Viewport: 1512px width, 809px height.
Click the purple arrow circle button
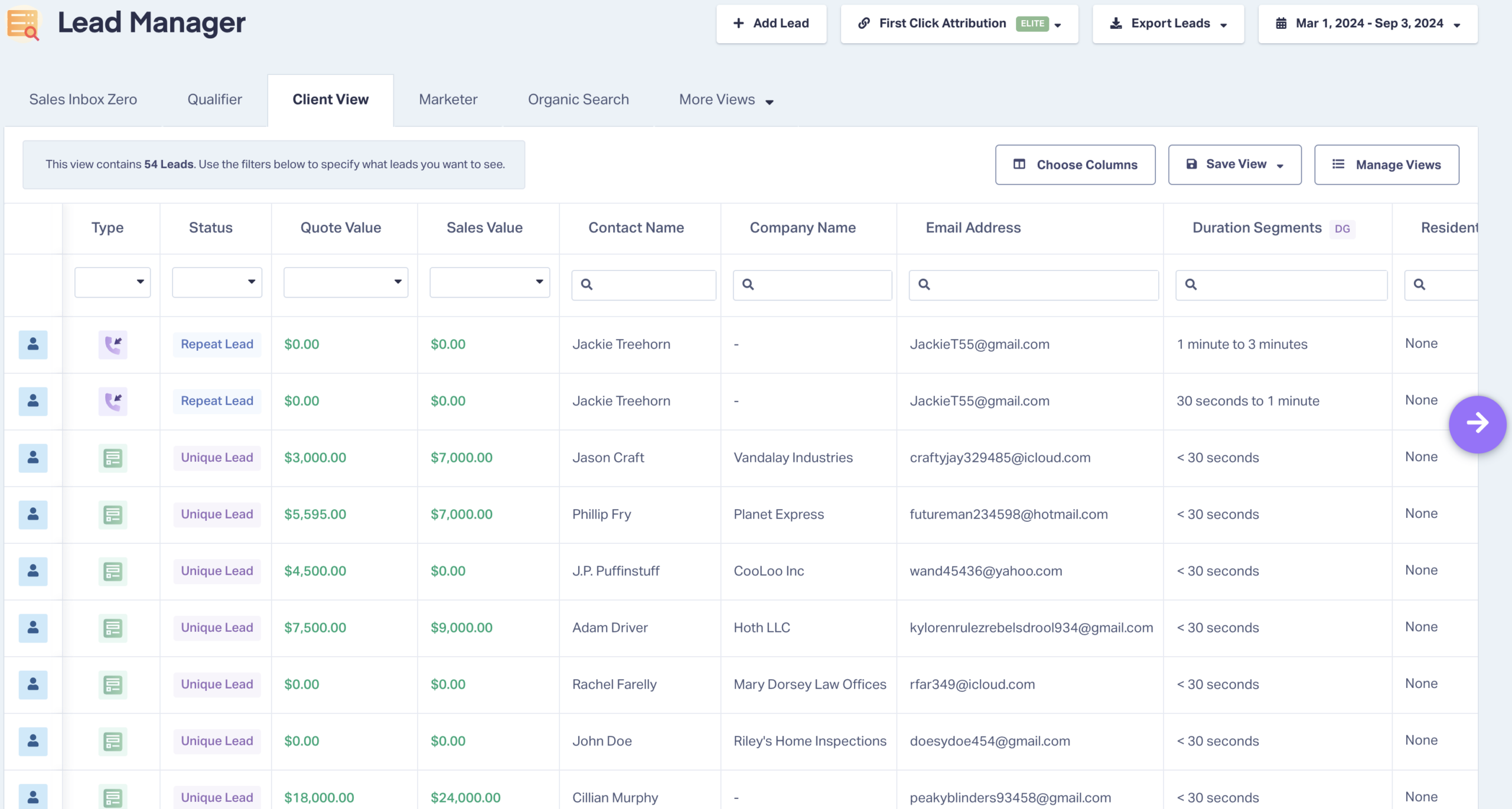[x=1477, y=423]
